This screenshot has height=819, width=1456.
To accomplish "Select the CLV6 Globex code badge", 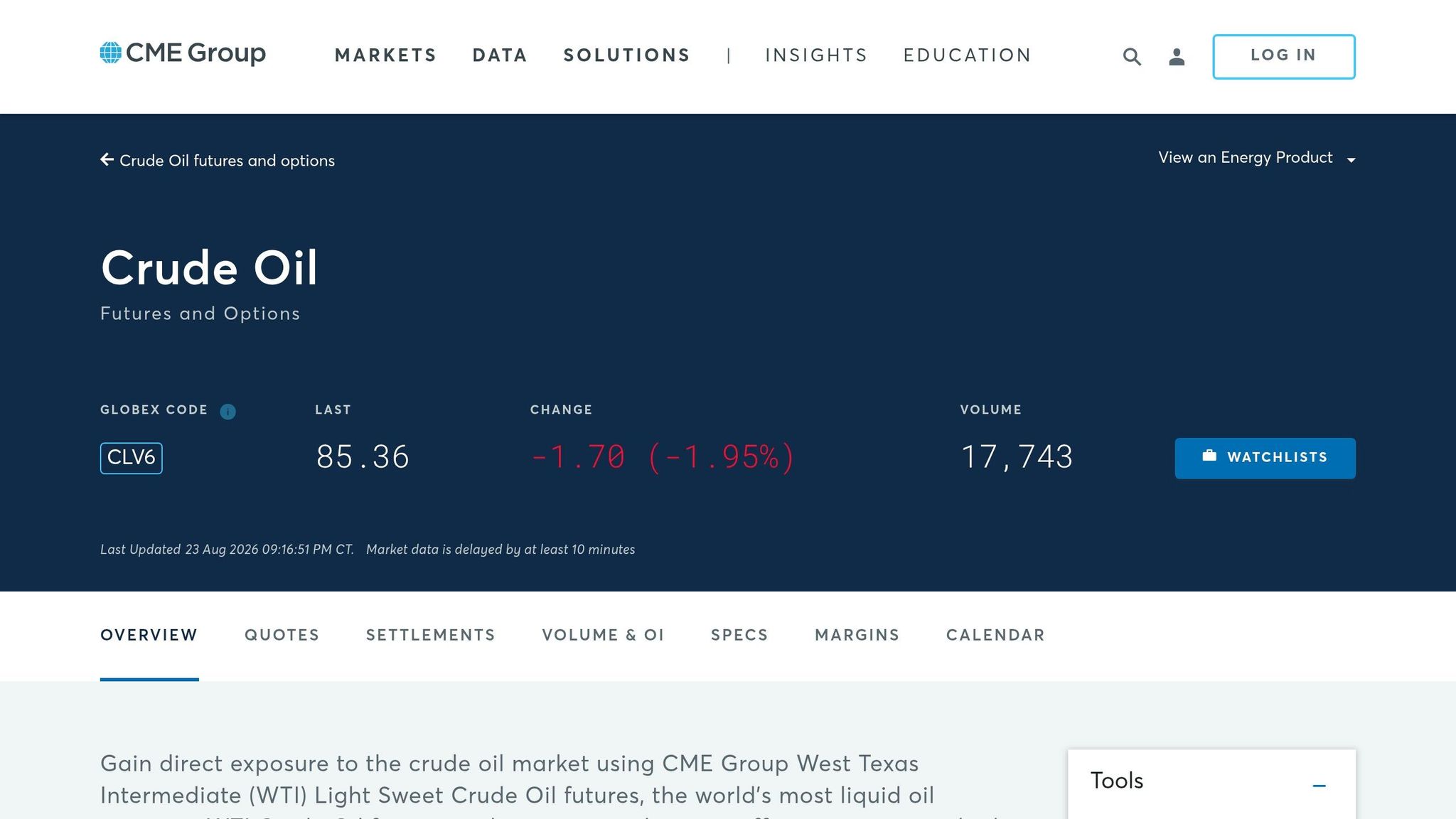I will 132,458.
